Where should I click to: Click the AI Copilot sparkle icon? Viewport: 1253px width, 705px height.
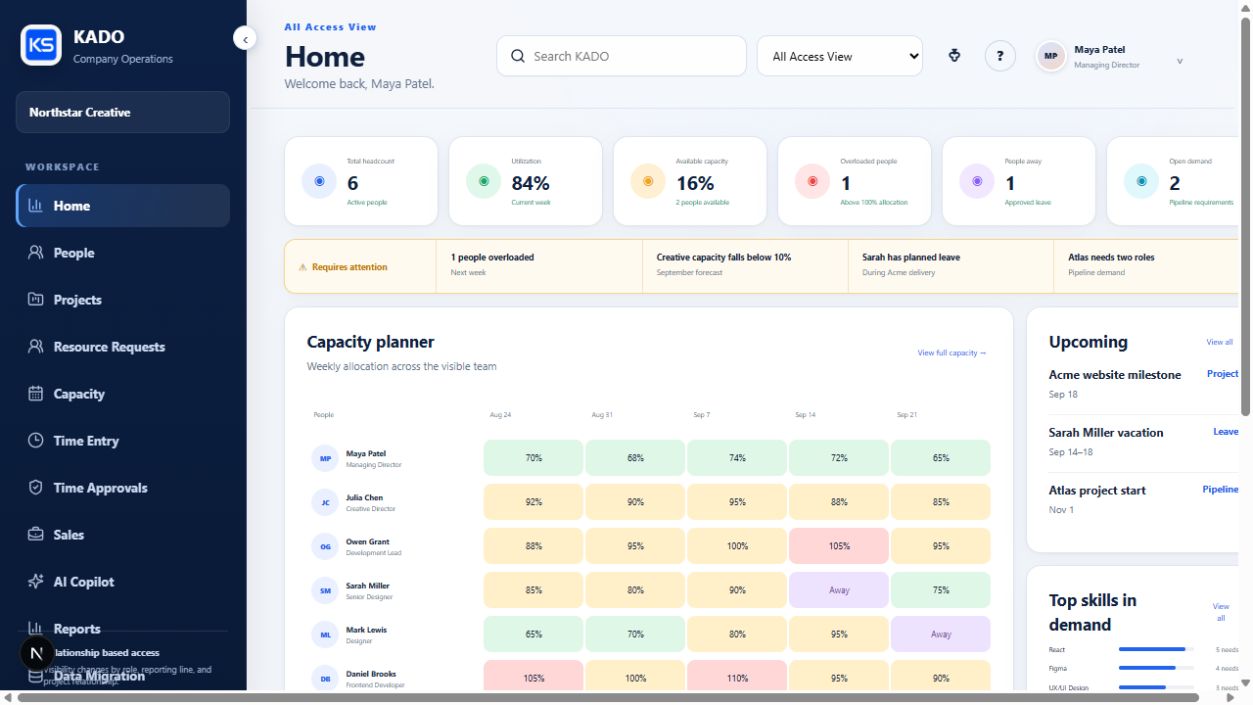pyautogui.click(x=36, y=581)
